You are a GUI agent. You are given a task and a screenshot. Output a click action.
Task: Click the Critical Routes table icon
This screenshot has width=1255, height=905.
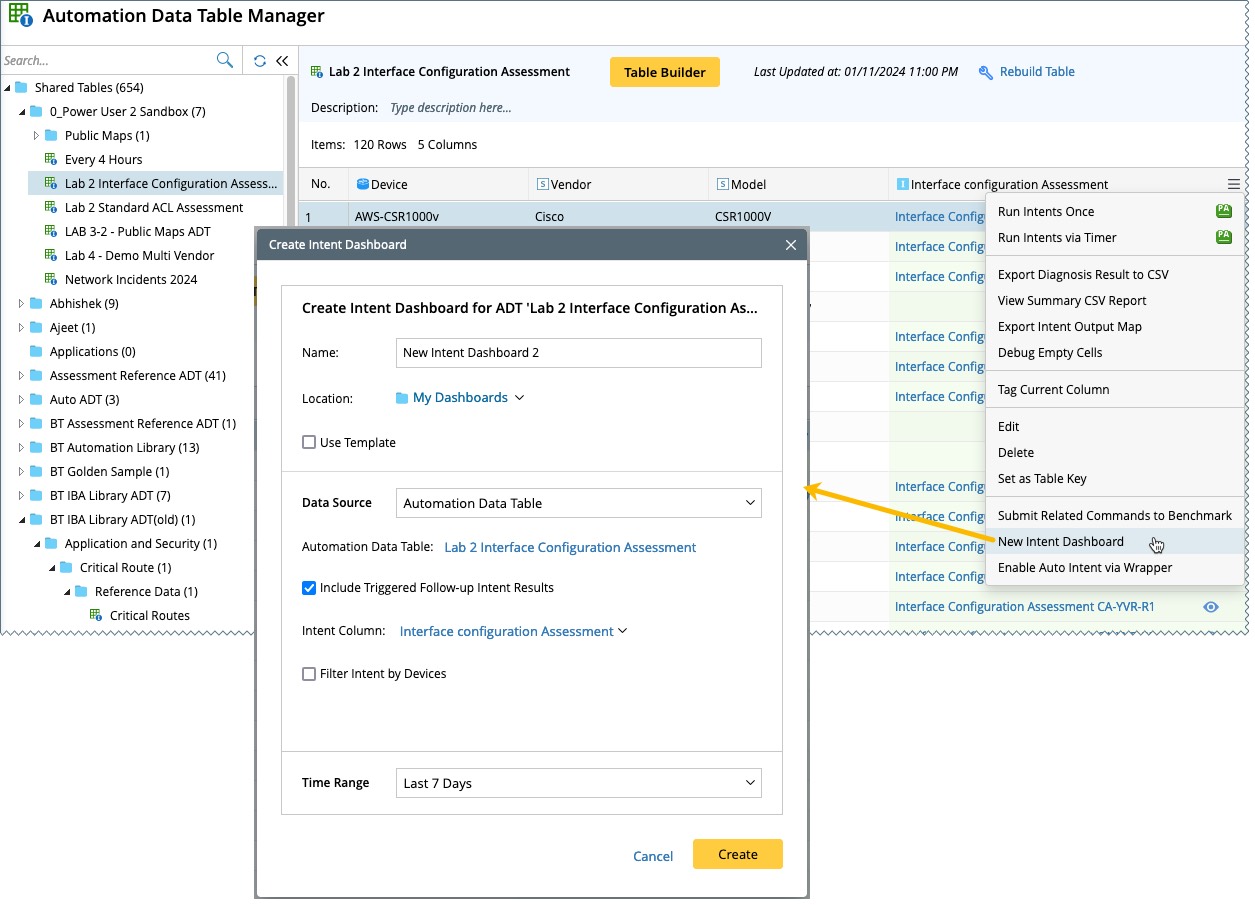click(x=96, y=616)
